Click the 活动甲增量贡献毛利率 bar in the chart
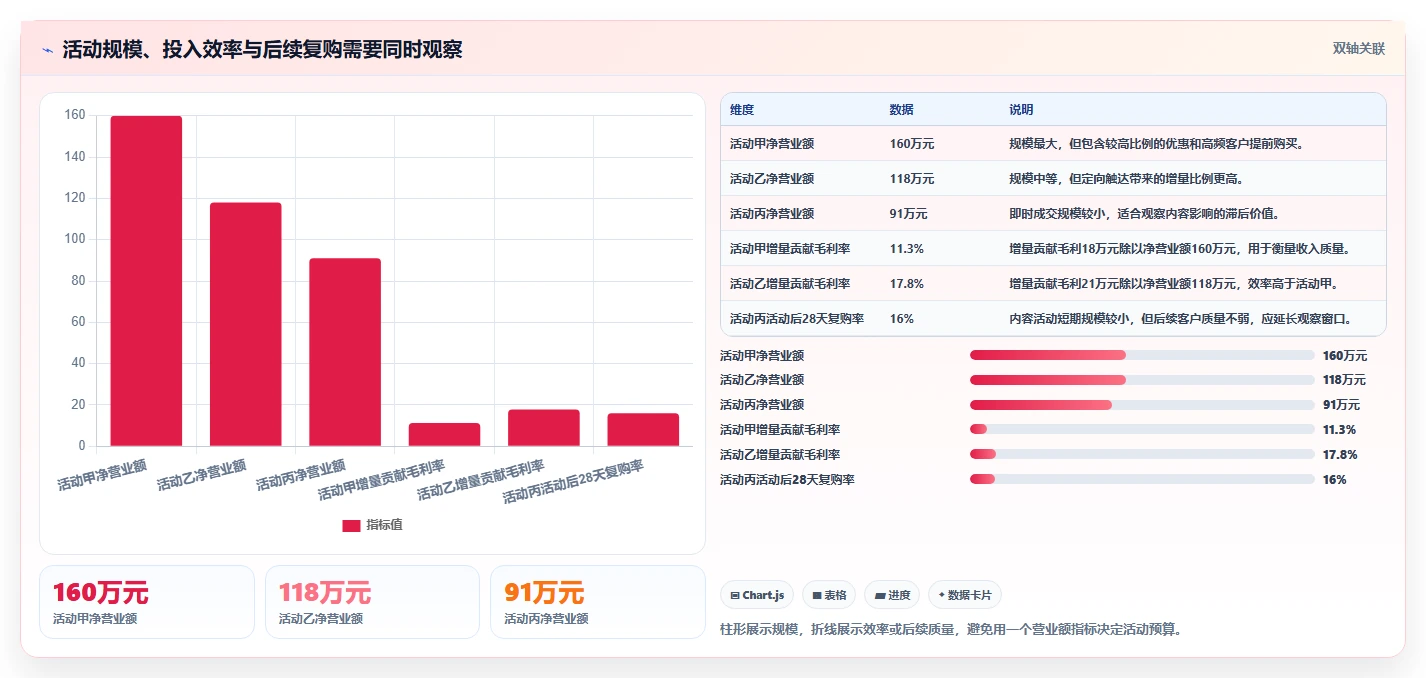The width and height of the screenshot is (1426, 678). click(x=444, y=434)
